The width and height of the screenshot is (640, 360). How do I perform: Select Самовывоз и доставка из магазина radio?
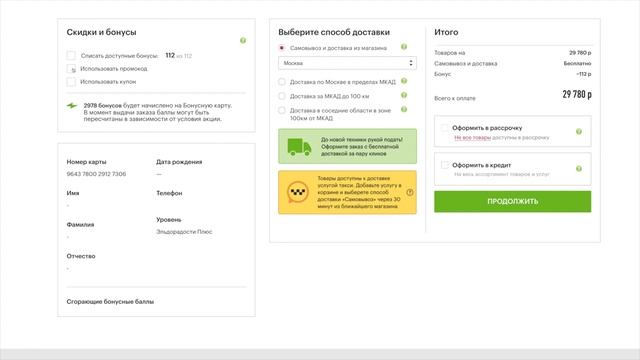point(282,48)
